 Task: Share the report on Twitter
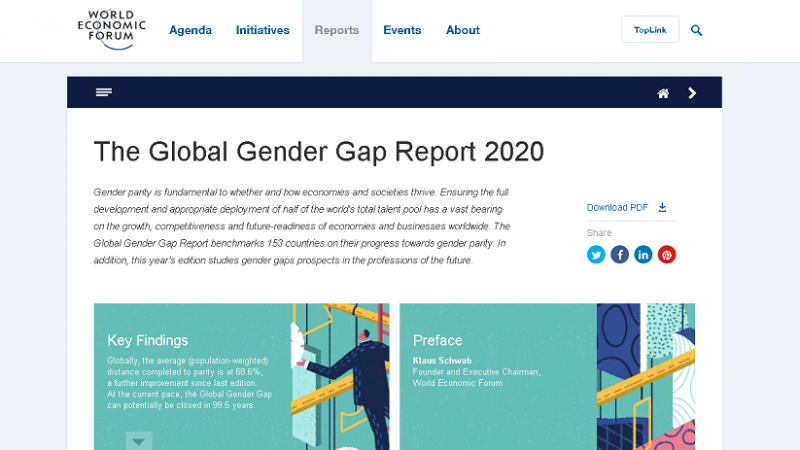pos(596,254)
